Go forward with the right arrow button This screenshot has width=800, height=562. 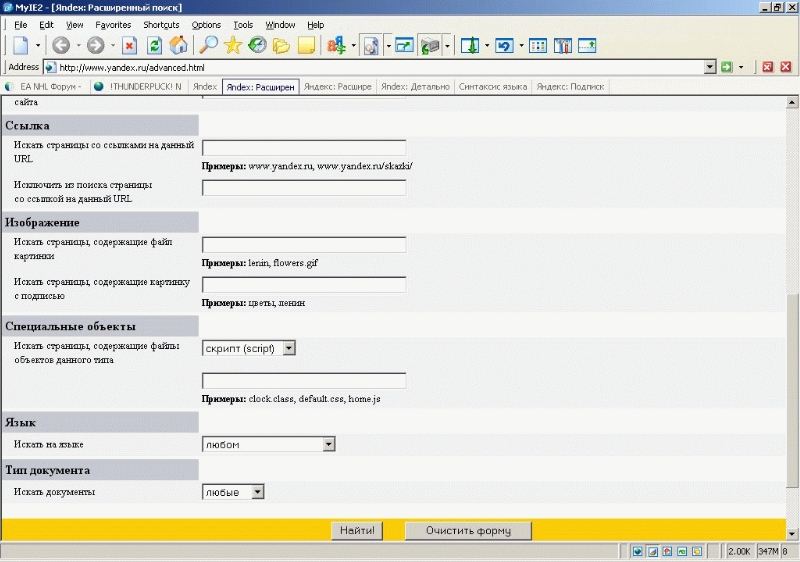(x=95, y=45)
